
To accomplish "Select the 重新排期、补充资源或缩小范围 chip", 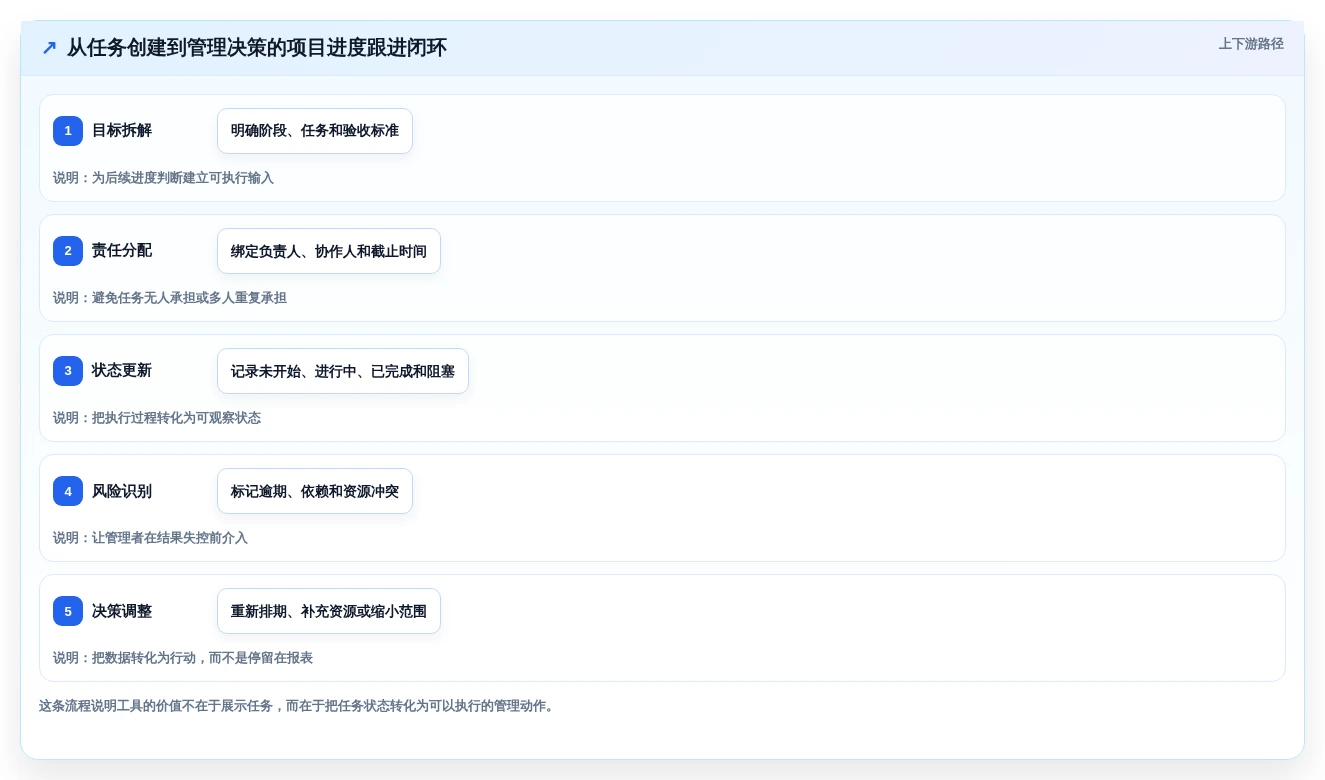I will click(x=329, y=611).
